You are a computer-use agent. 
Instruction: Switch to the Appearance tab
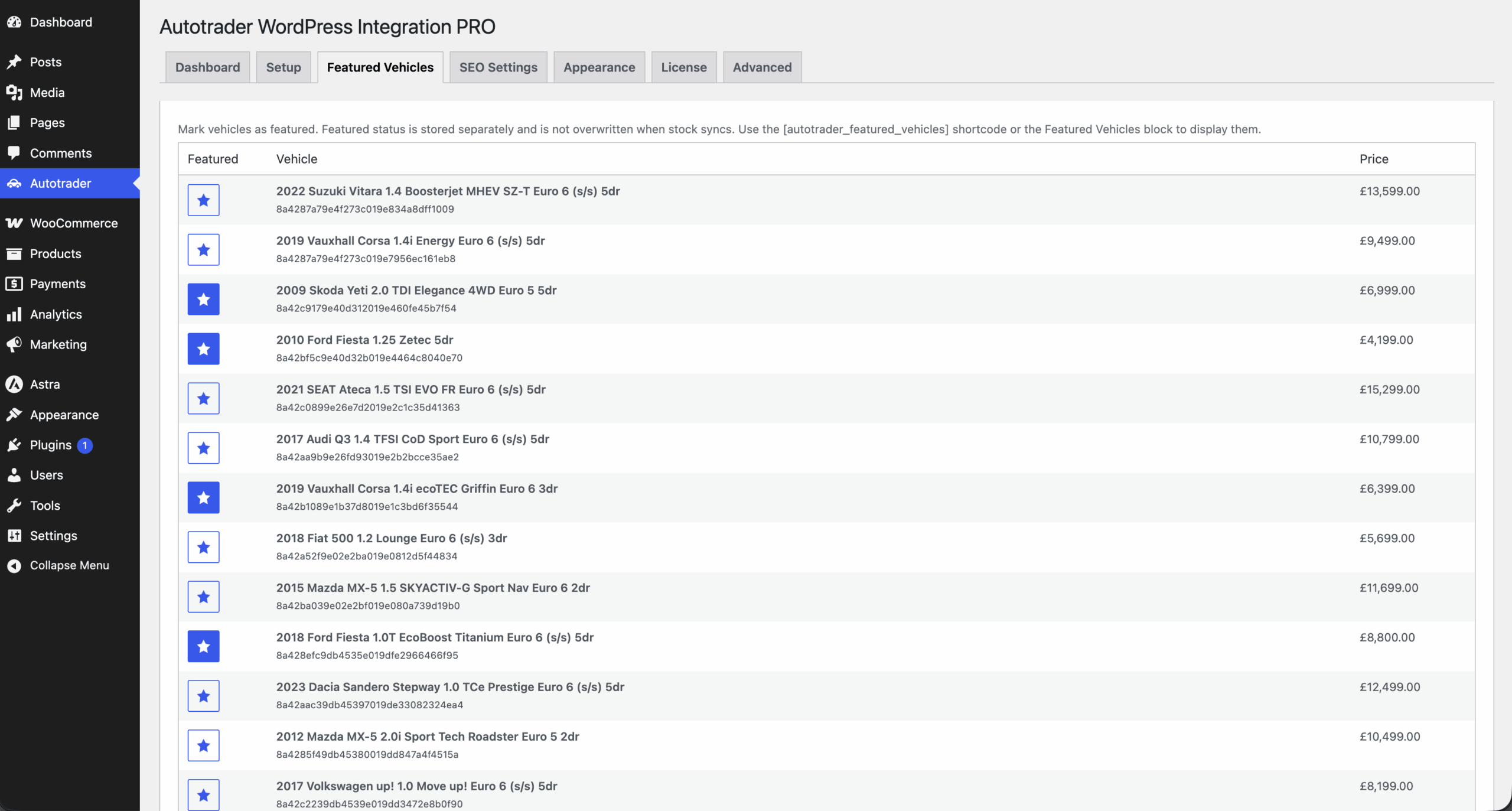pyautogui.click(x=599, y=67)
